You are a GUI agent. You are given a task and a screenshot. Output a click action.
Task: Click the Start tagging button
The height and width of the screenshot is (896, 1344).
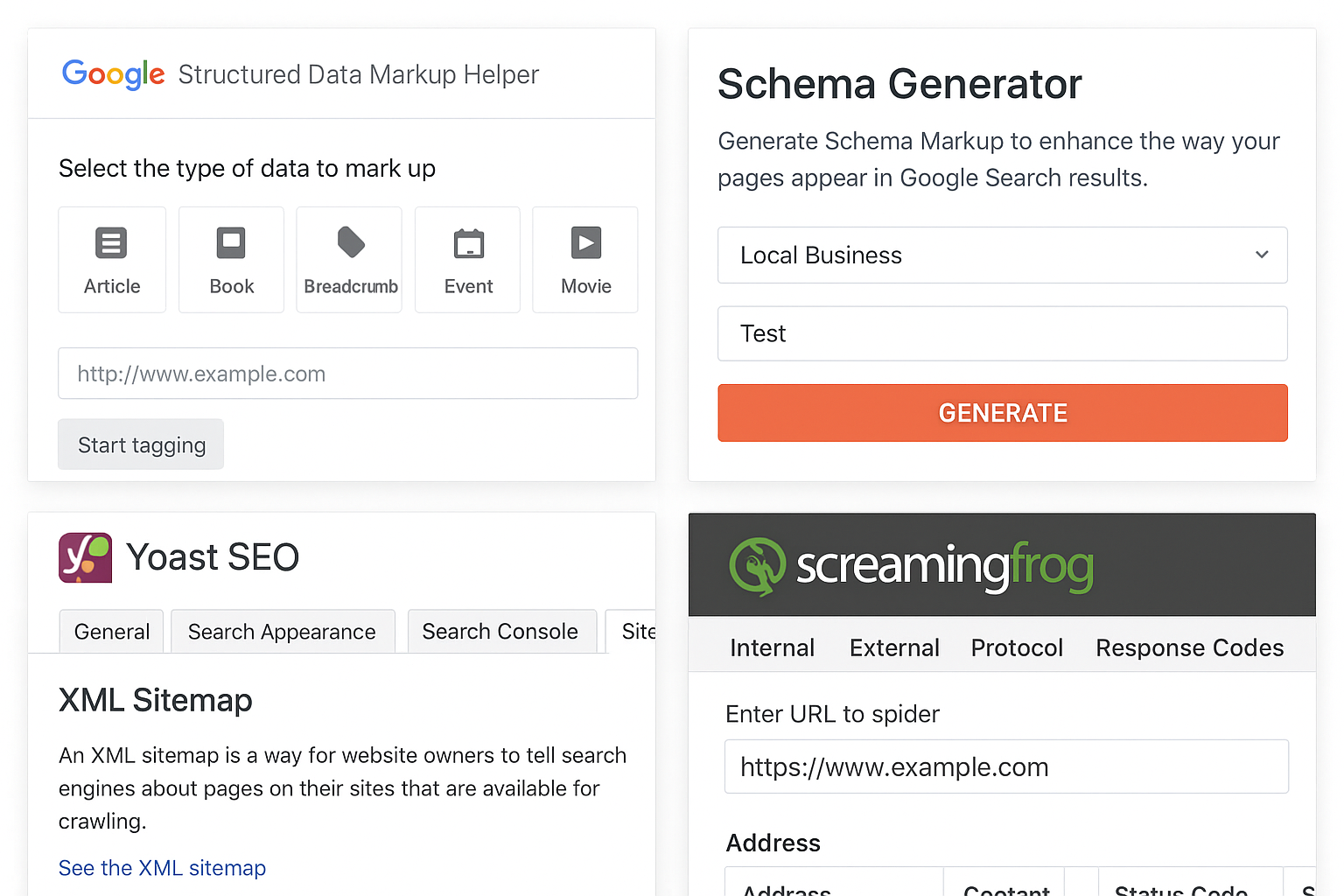(140, 444)
